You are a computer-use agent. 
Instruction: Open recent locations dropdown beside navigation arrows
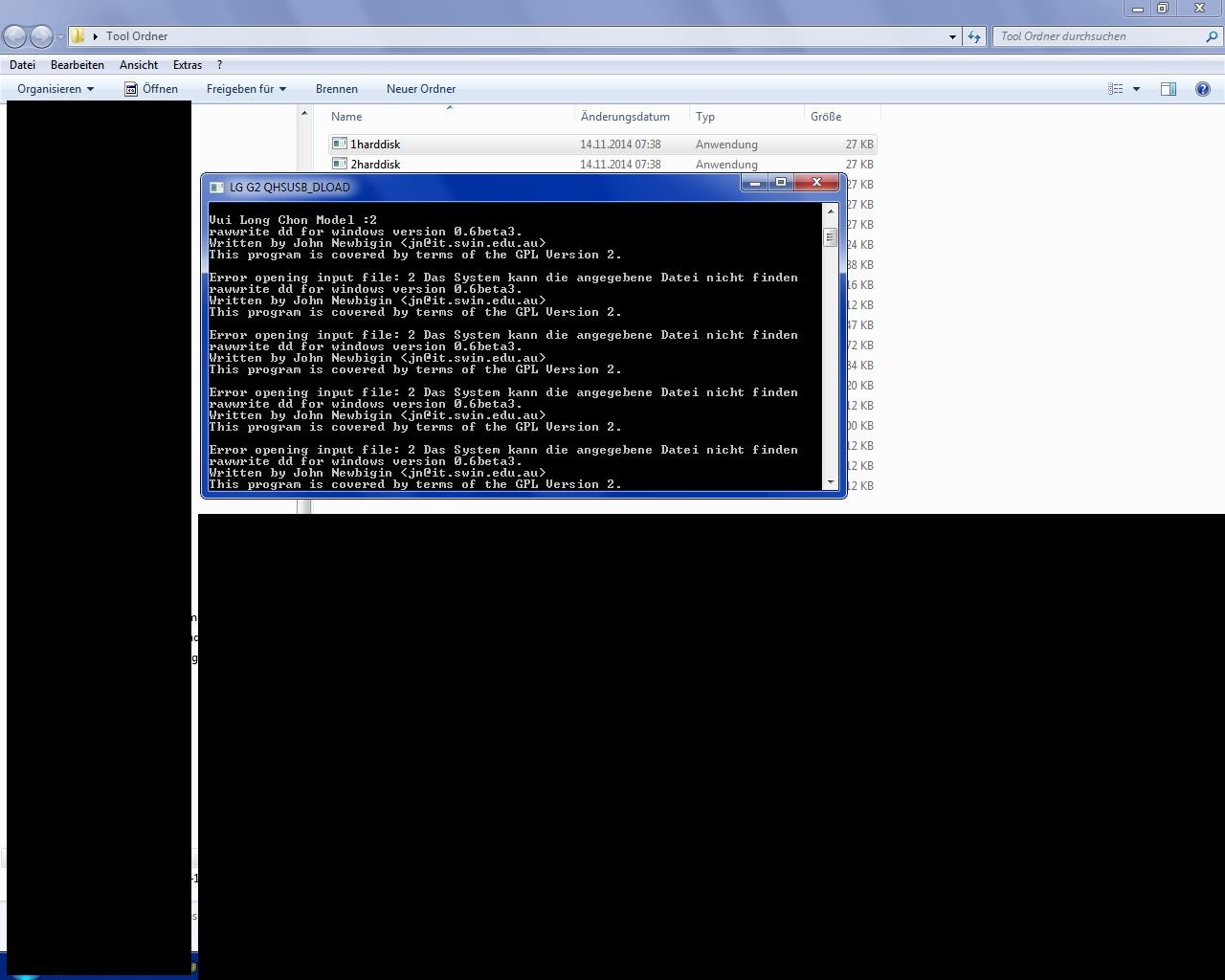60,37
